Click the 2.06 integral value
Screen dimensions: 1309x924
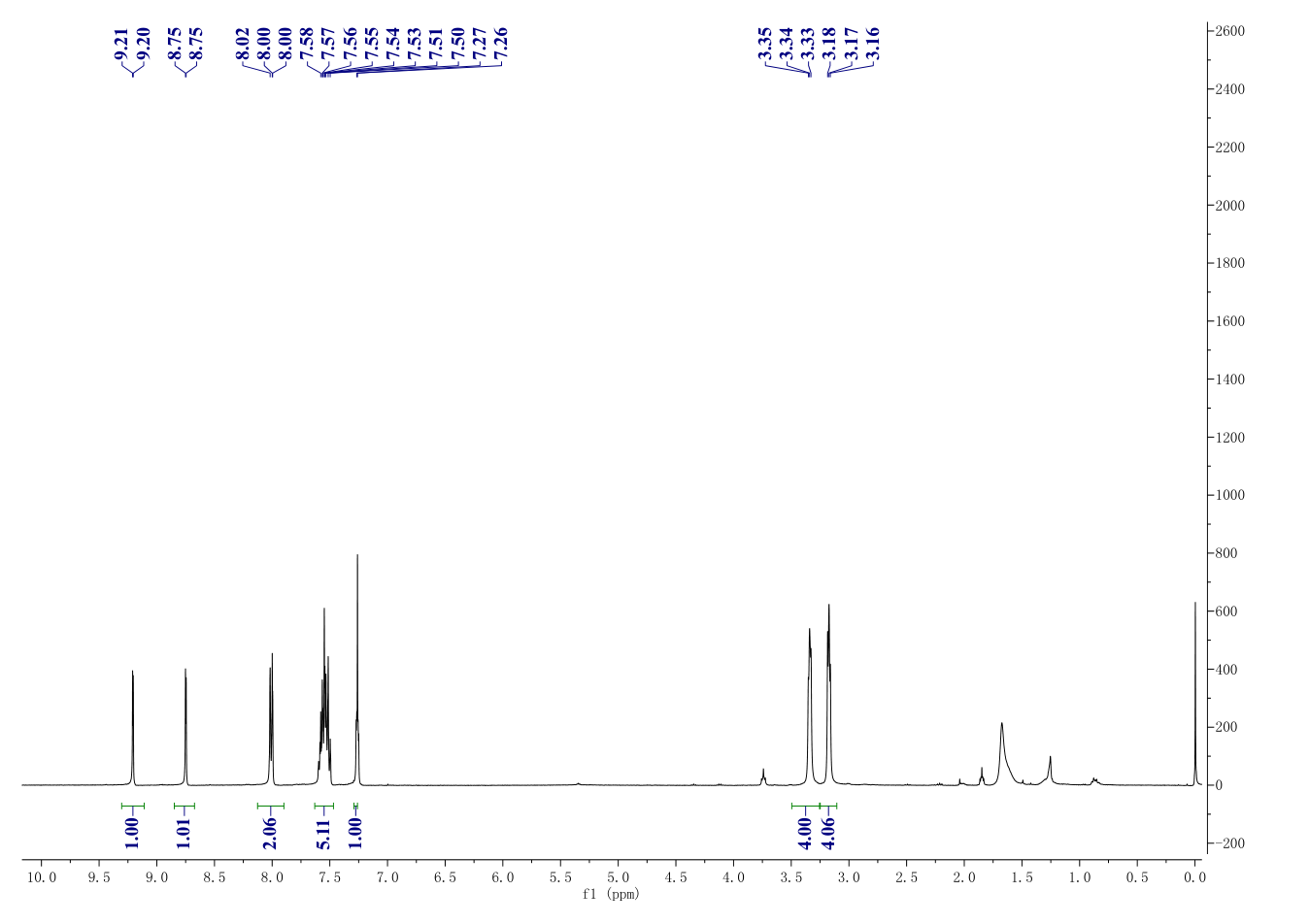click(x=270, y=833)
